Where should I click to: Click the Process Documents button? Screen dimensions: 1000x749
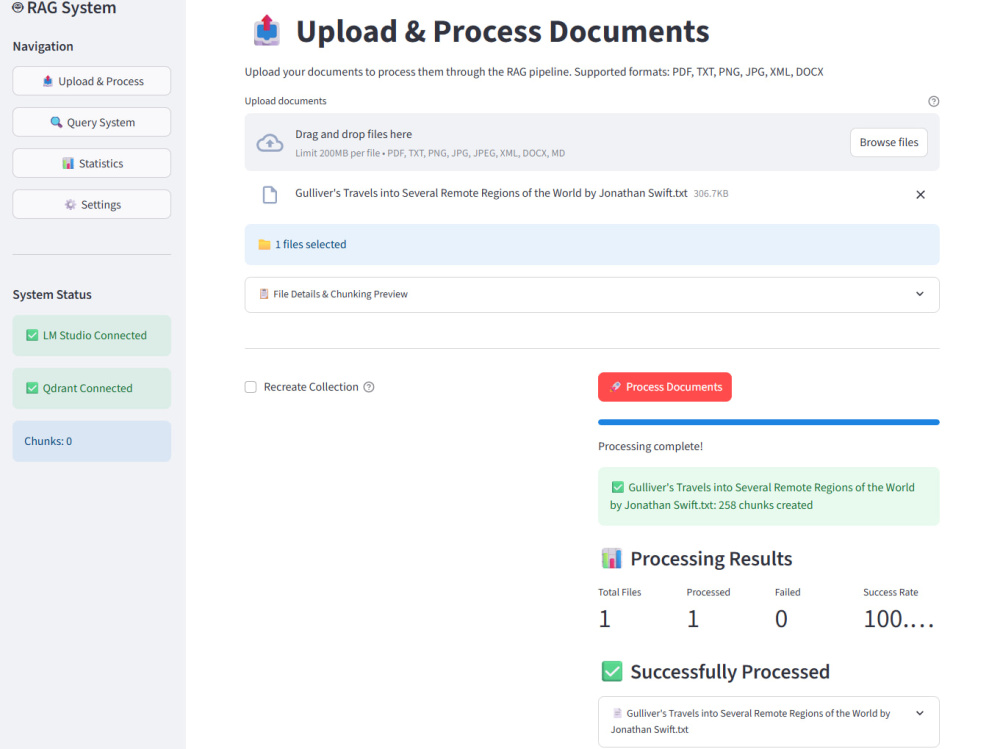tap(665, 387)
